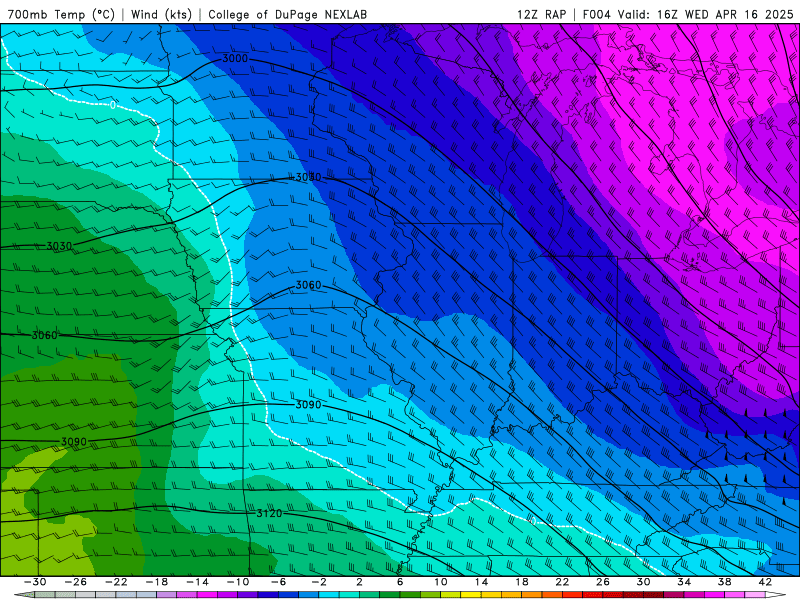The image size is (800, 600).
Task: Click the '-22' colorbar scale value
Action: (x=116, y=582)
